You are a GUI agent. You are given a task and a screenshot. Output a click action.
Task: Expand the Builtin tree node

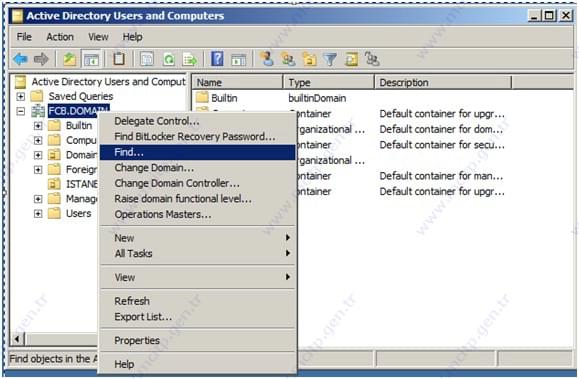[x=38, y=126]
